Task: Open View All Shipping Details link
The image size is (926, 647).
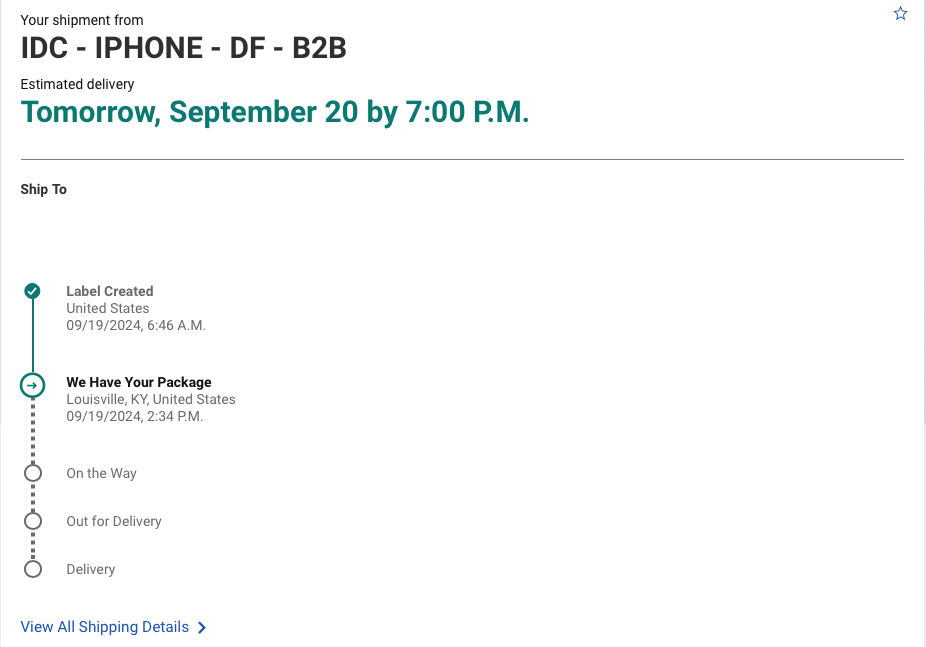Action: point(105,627)
